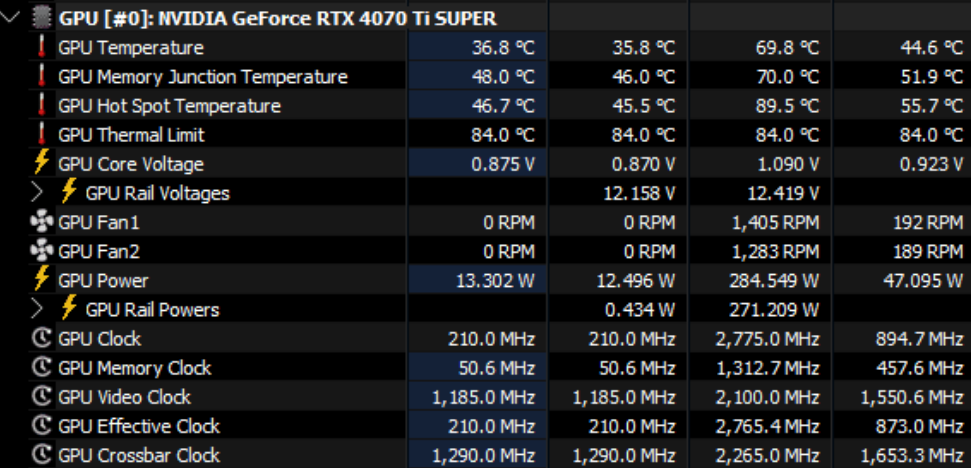Image resolution: width=971 pixels, height=468 pixels.
Task: Click clock icon beside GPU Memory Clock
Action: [x=41, y=368]
